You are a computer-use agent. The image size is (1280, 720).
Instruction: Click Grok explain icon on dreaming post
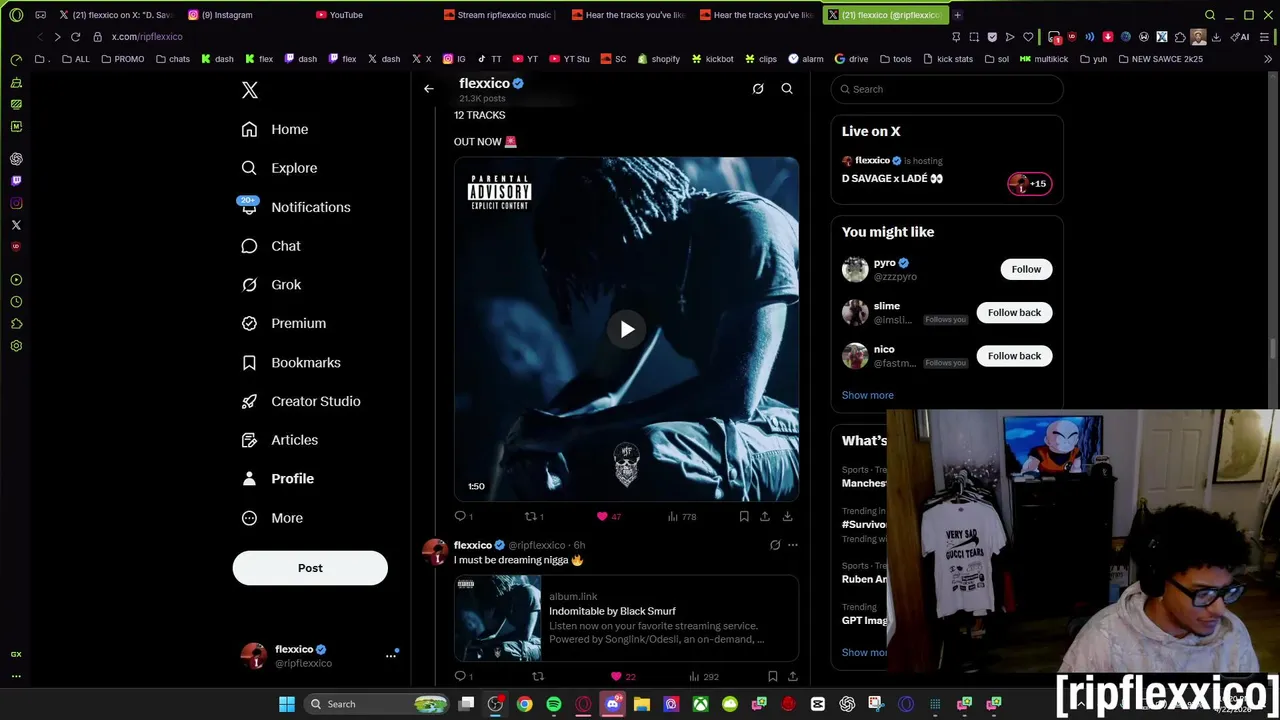point(775,545)
